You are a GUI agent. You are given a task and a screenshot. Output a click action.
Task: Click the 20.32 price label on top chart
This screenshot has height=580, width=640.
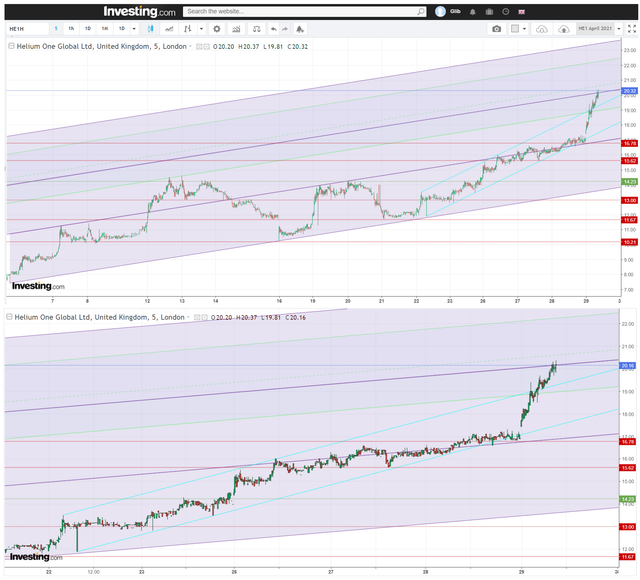click(x=629, y=91)
